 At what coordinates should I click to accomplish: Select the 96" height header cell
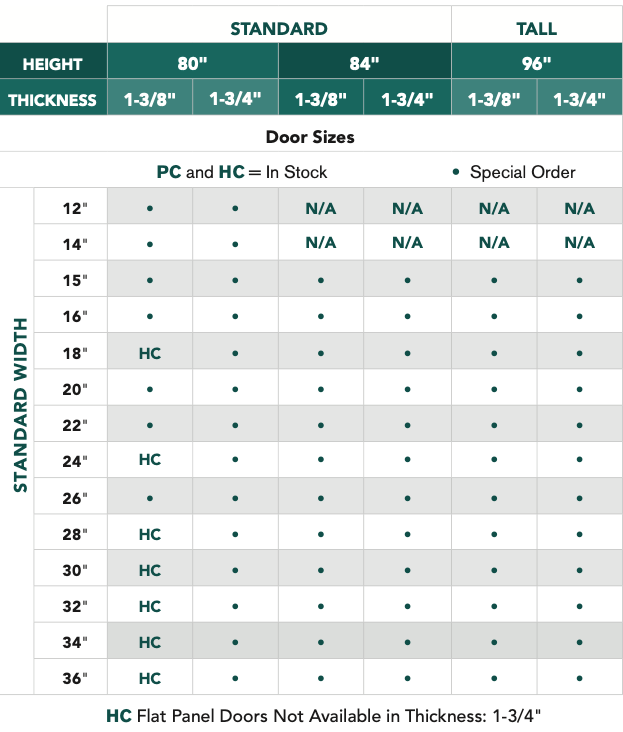click(x=536, y=64)
